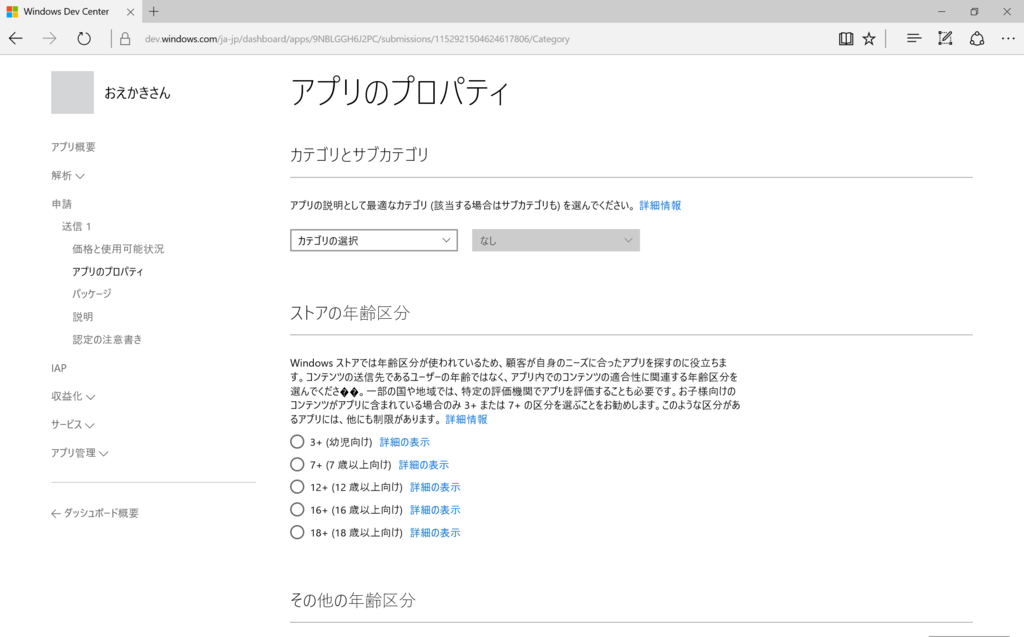The image size is (1024, 637).
Task: Show details 詳細の表示 for 18+ rating
Action: pyautogui.click(x=436, y=533)
